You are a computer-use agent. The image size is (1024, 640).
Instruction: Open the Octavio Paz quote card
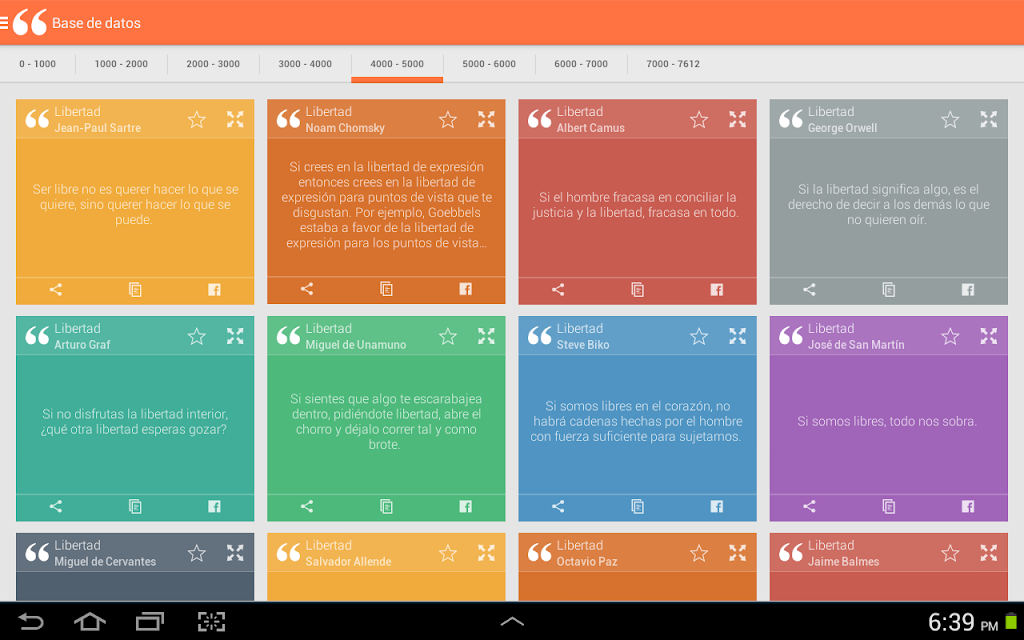[637, 567]
